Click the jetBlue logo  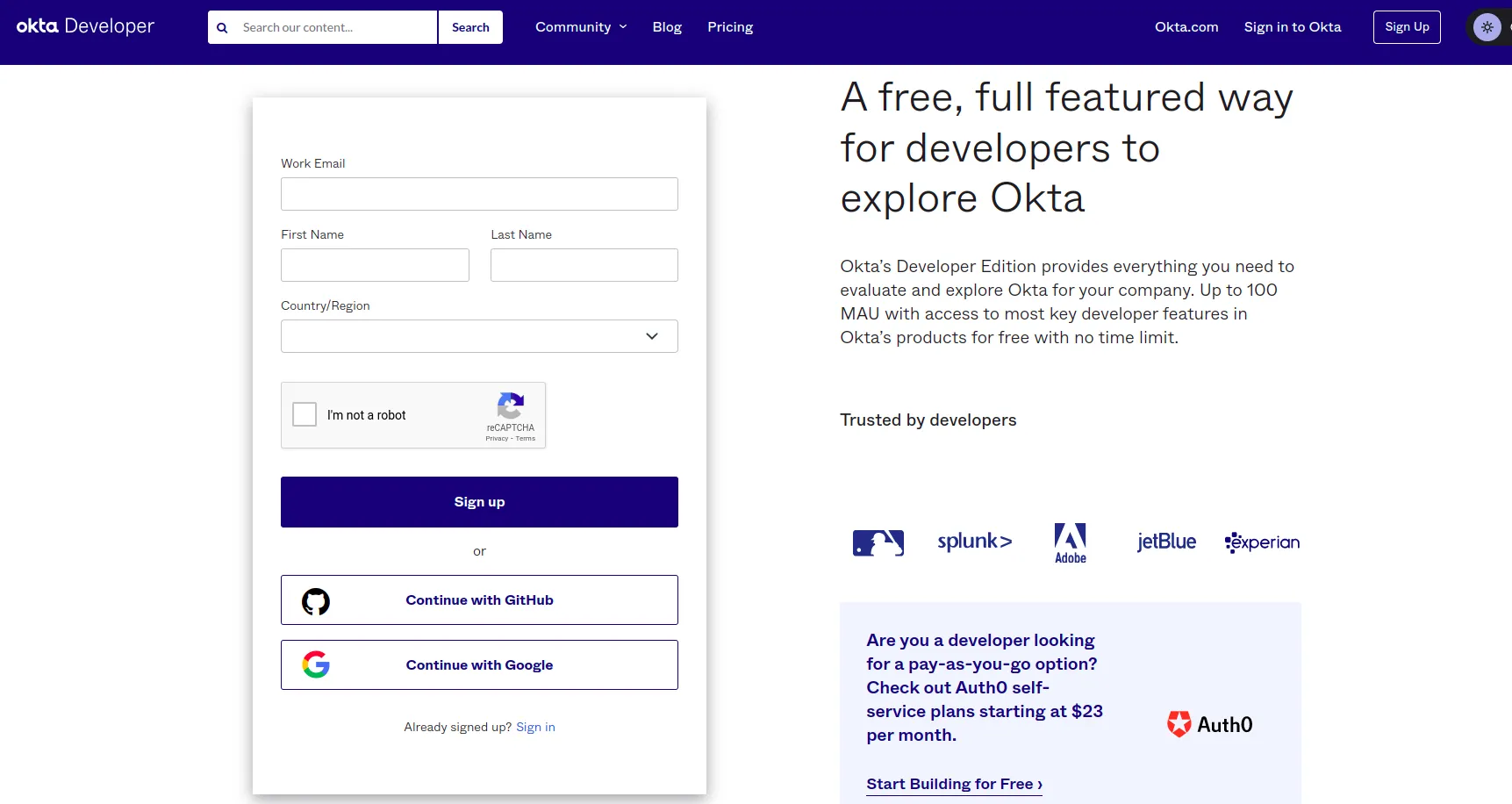point(1166,542)
